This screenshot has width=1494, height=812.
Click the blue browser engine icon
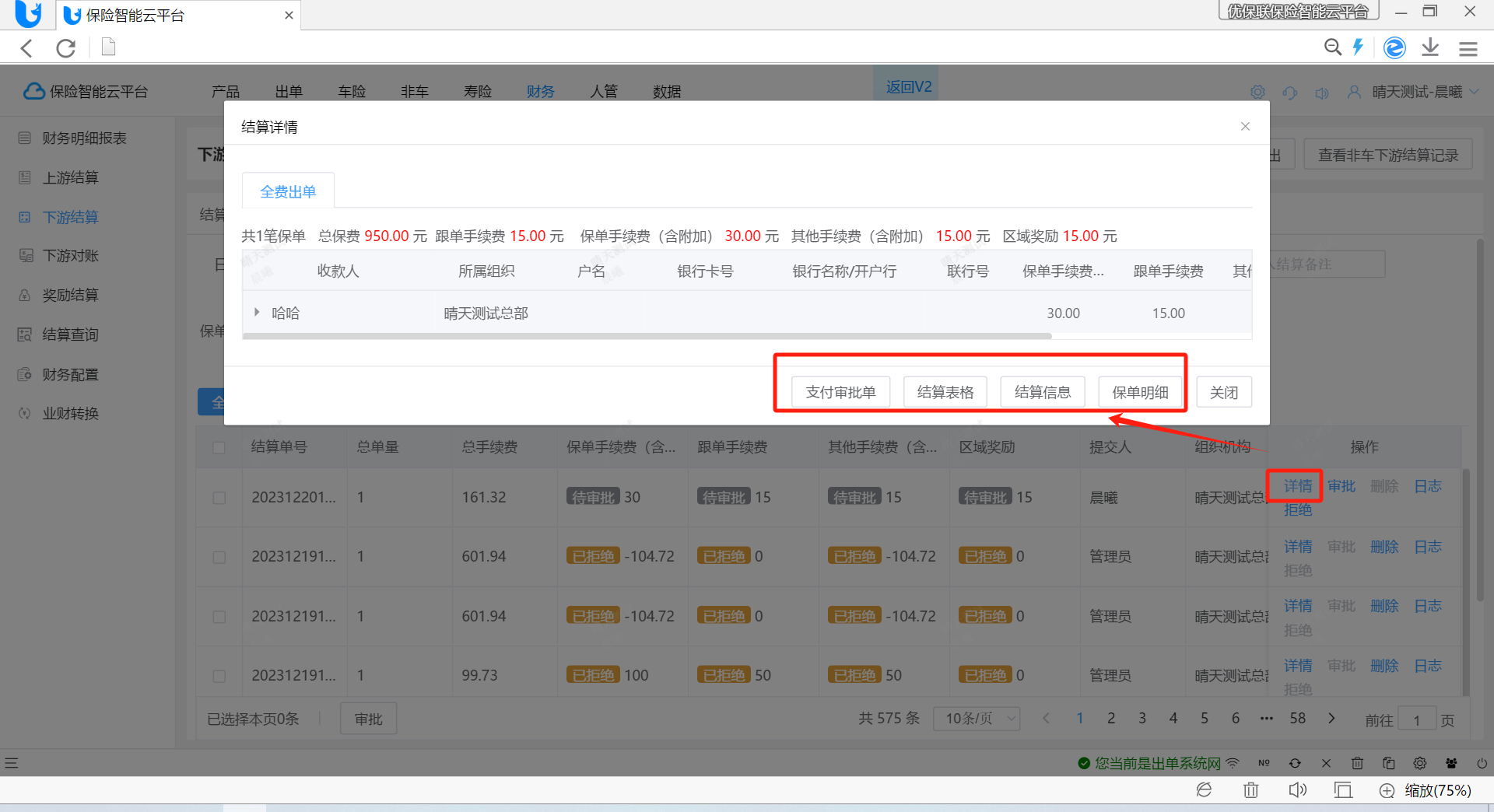click(x=1394, y=47)
